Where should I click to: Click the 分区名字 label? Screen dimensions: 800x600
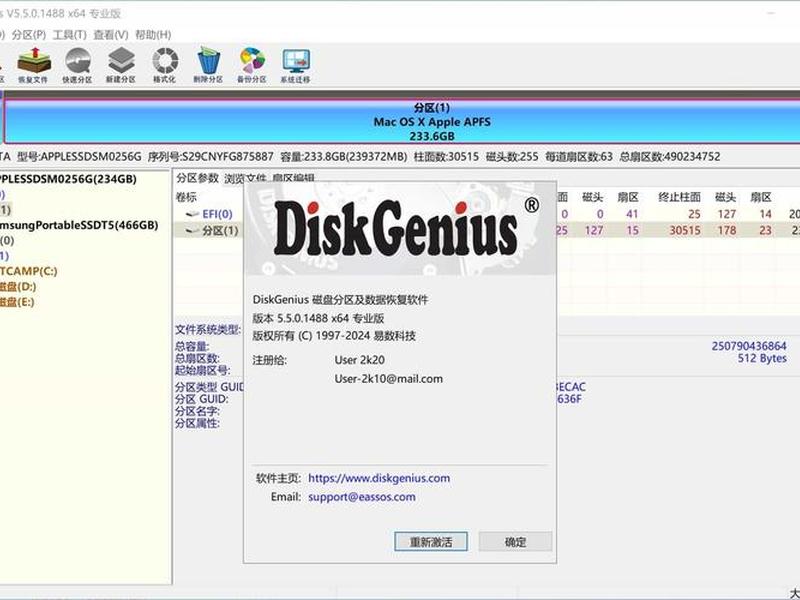point(197,411)
